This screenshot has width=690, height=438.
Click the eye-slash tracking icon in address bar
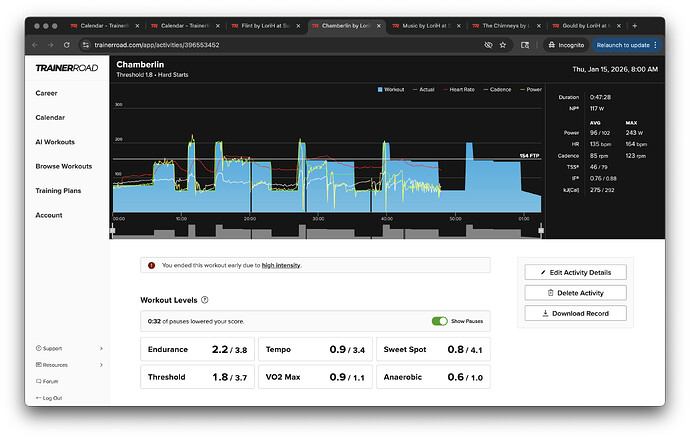click(488, 45)
